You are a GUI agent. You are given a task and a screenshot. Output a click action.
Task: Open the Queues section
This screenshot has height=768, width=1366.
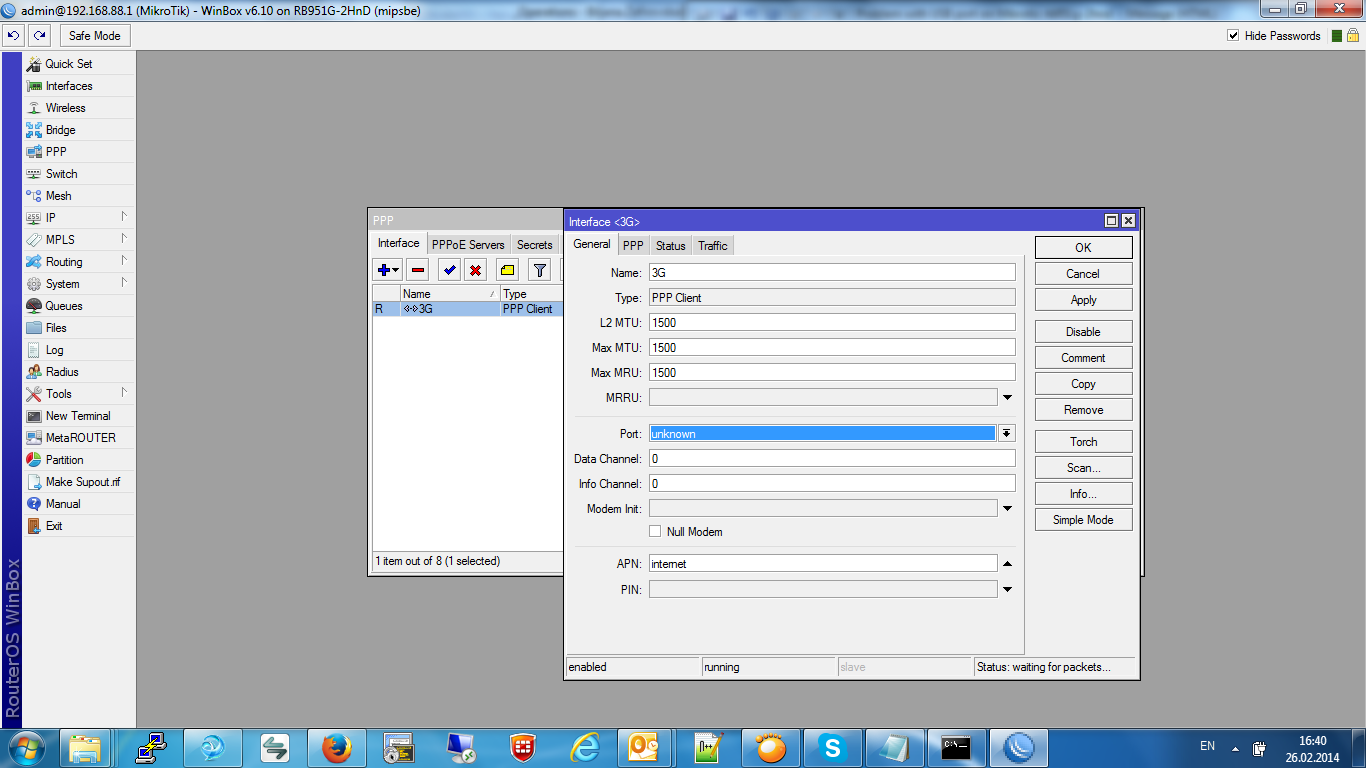click(x=78, y=306)
